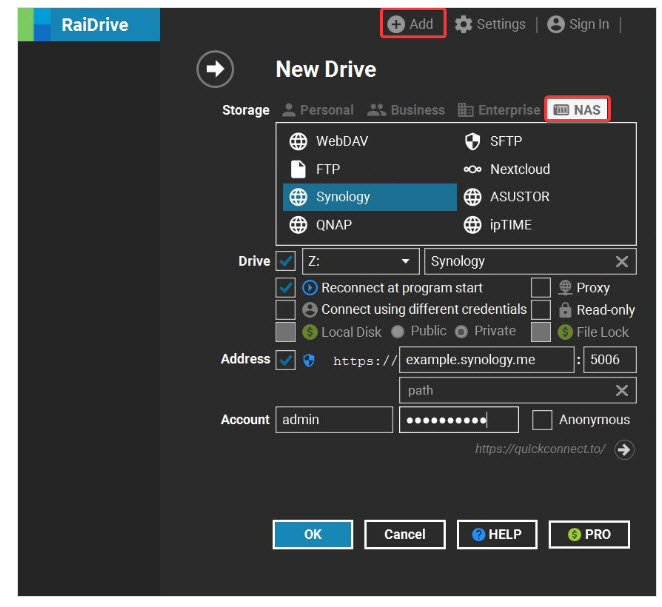
Task: Check the Anonymous account checkbox
Action: [x=542, y=420]
